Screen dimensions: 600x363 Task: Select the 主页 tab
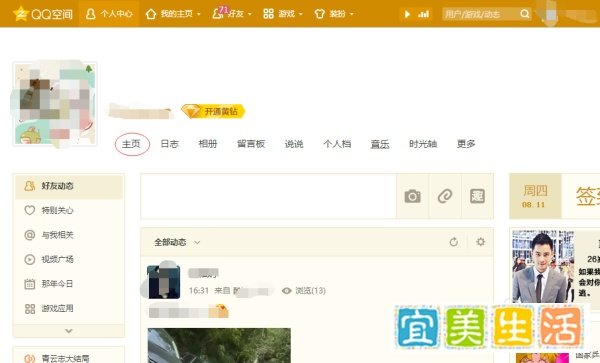(132, 144)
